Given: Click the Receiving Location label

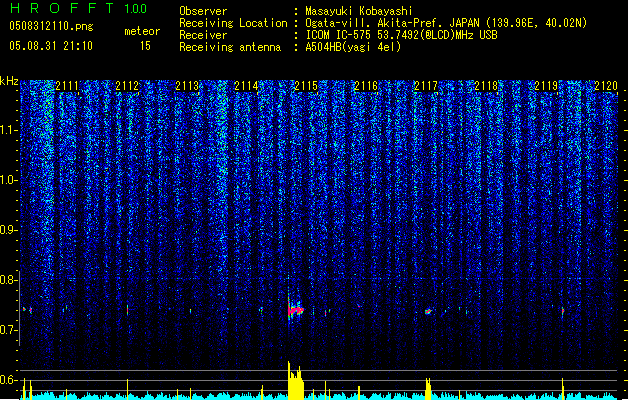Looking at the screenshot, I should click(233, 23).
